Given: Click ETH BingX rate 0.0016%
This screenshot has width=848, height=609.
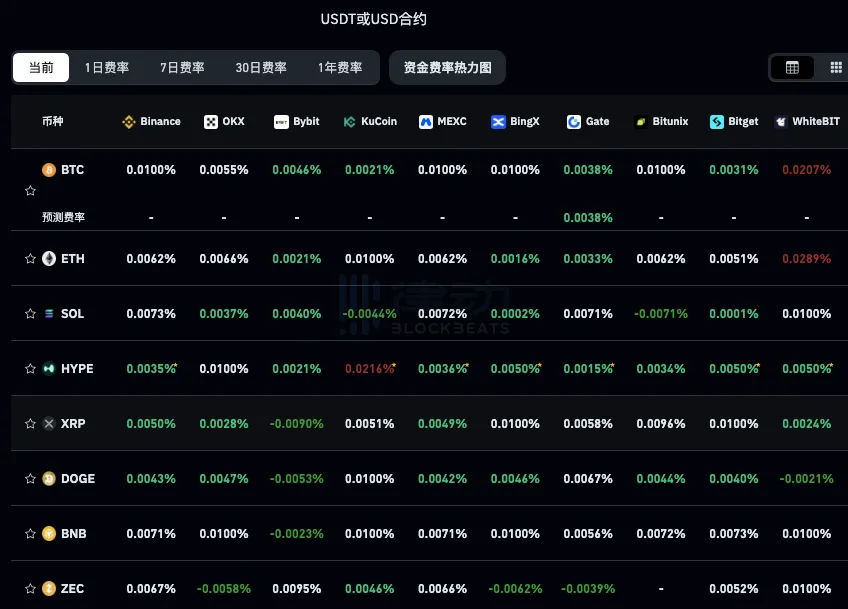Looking at the screenshot, I should (515, 259).
